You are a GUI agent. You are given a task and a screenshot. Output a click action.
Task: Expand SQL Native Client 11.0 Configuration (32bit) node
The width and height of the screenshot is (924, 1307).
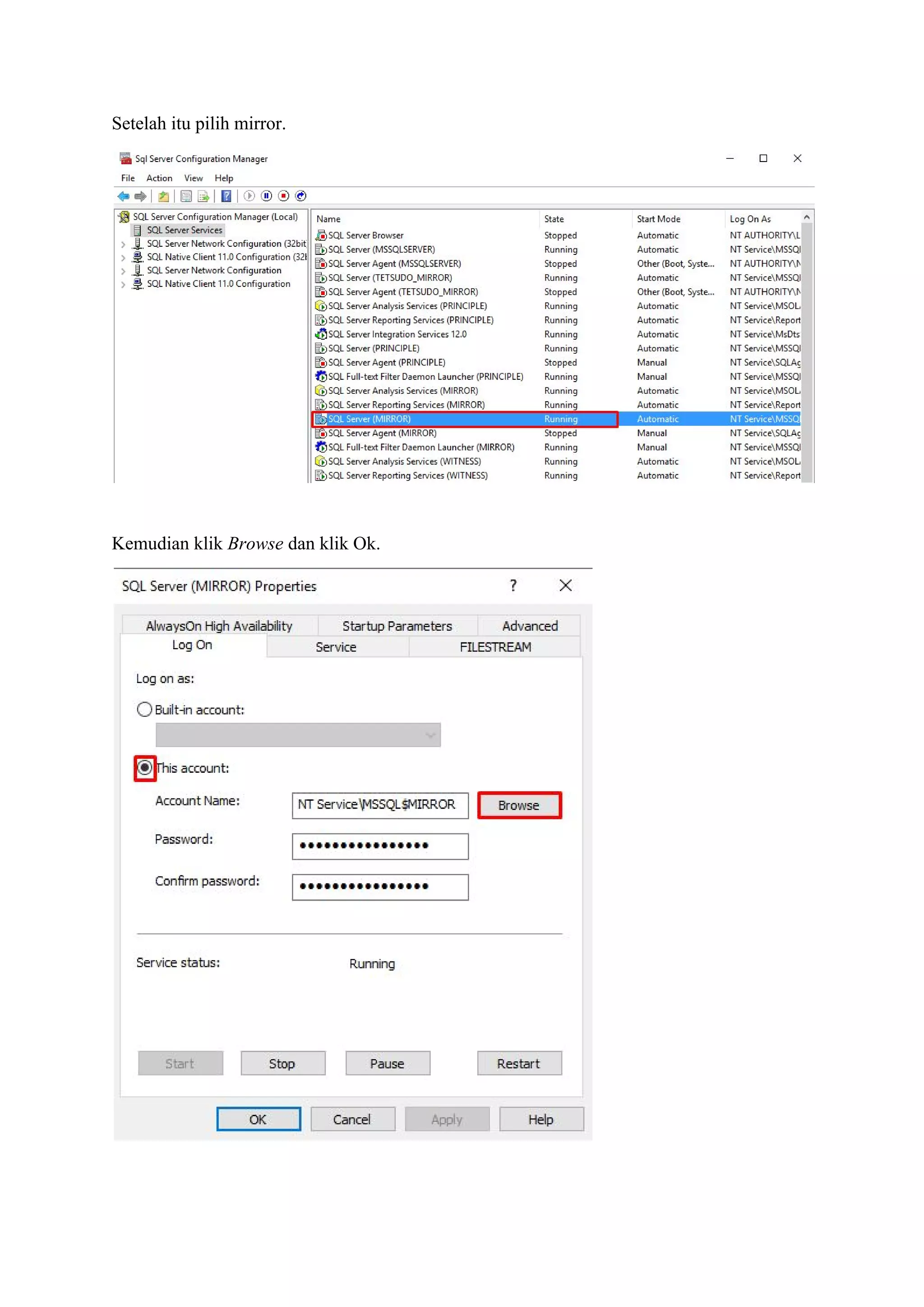123,257
